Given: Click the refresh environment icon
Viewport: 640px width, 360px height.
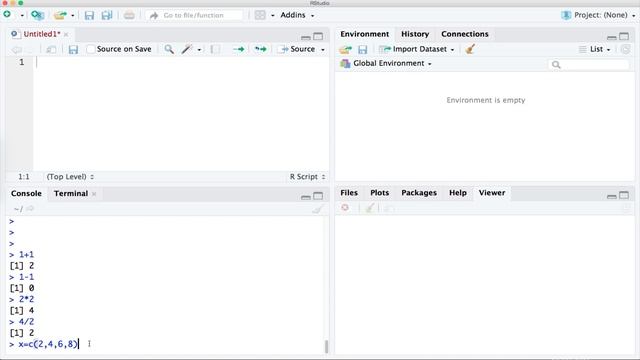Looking at the screenshot, I should point(625,49).
